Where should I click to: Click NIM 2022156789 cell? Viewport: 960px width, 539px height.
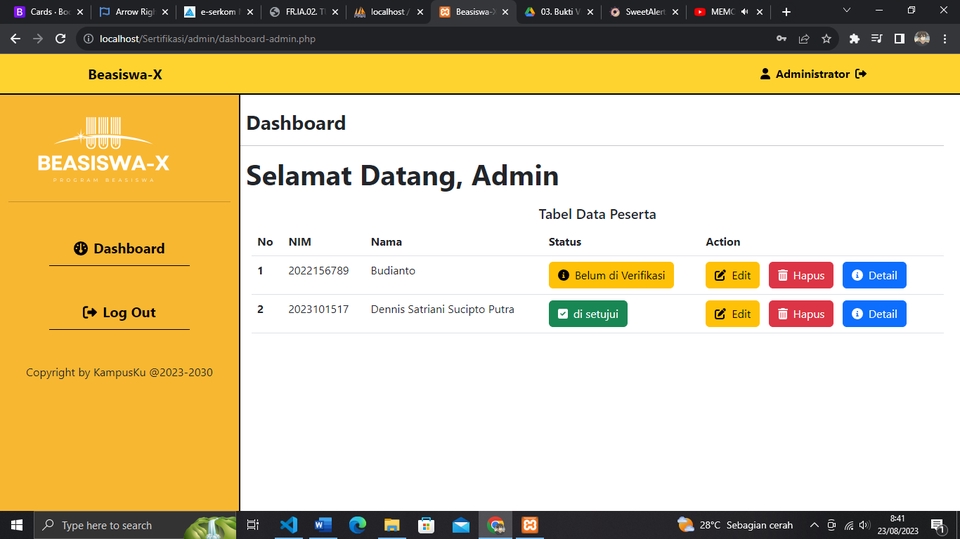pos(318,271)
